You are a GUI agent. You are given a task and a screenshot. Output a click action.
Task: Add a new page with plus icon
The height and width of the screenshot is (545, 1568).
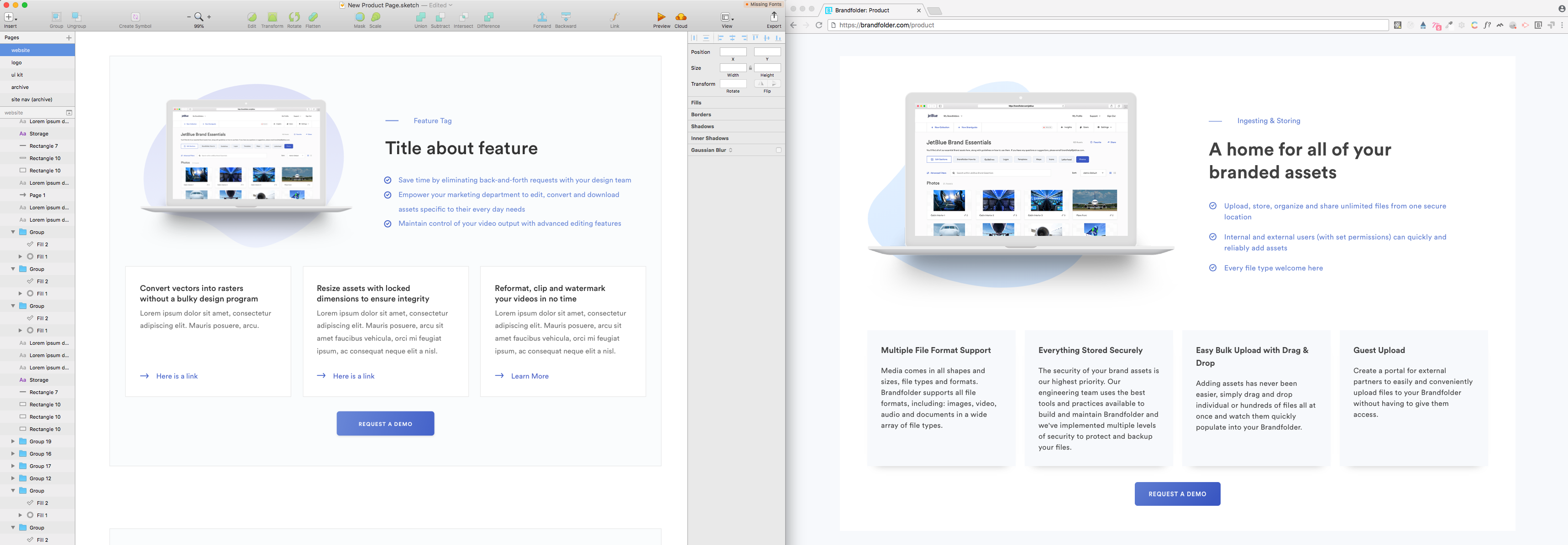pos(69,38)
